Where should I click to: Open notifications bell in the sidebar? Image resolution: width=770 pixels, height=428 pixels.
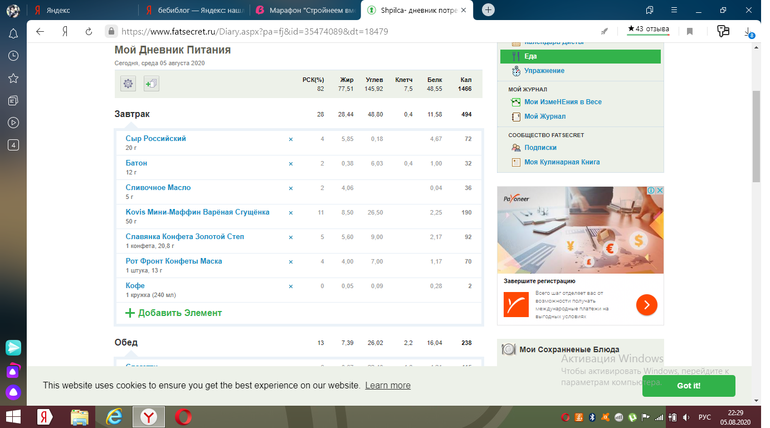tap(13, 33)
